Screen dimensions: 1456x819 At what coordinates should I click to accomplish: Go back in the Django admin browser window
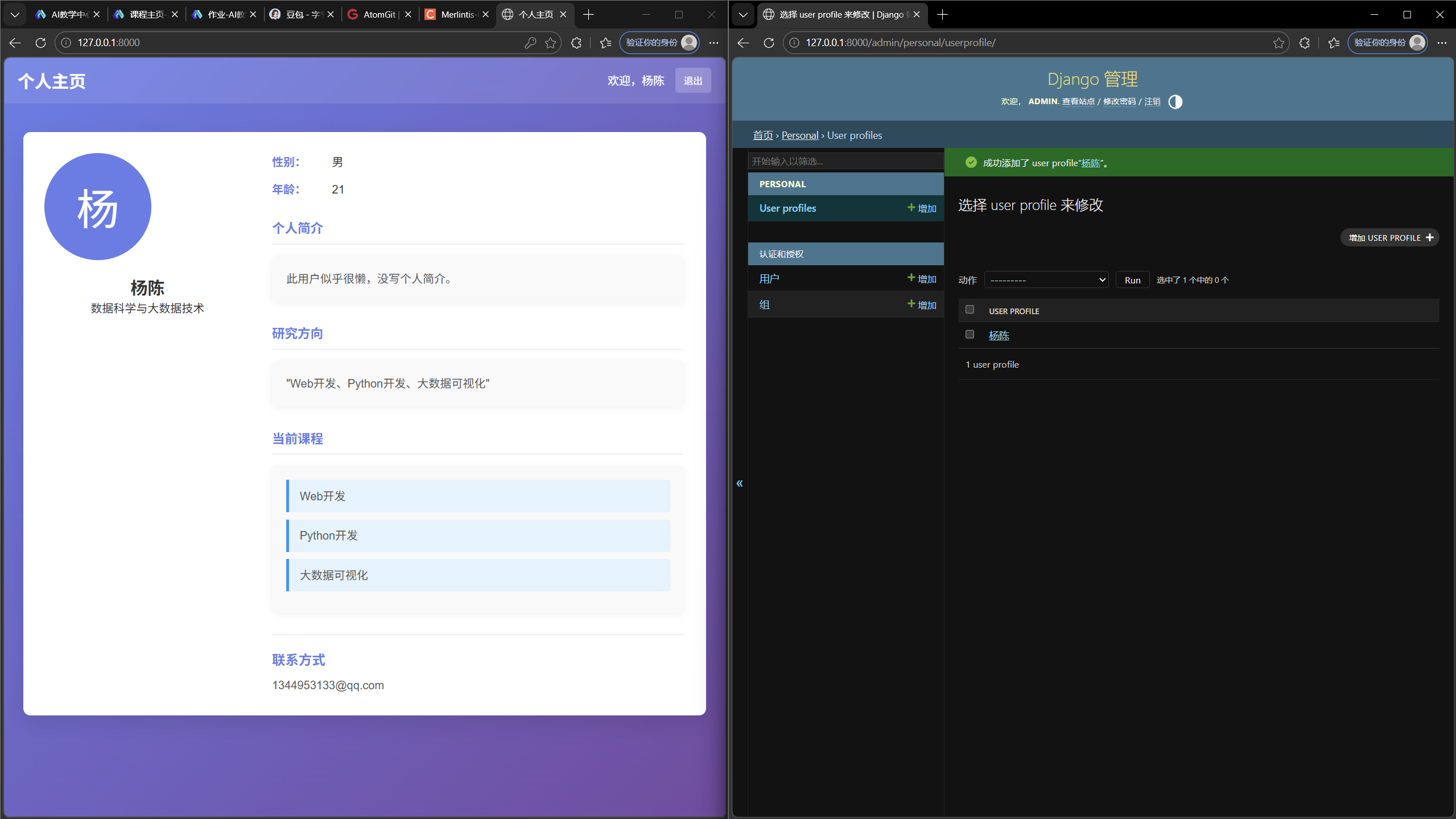click(x=743, y=43)
